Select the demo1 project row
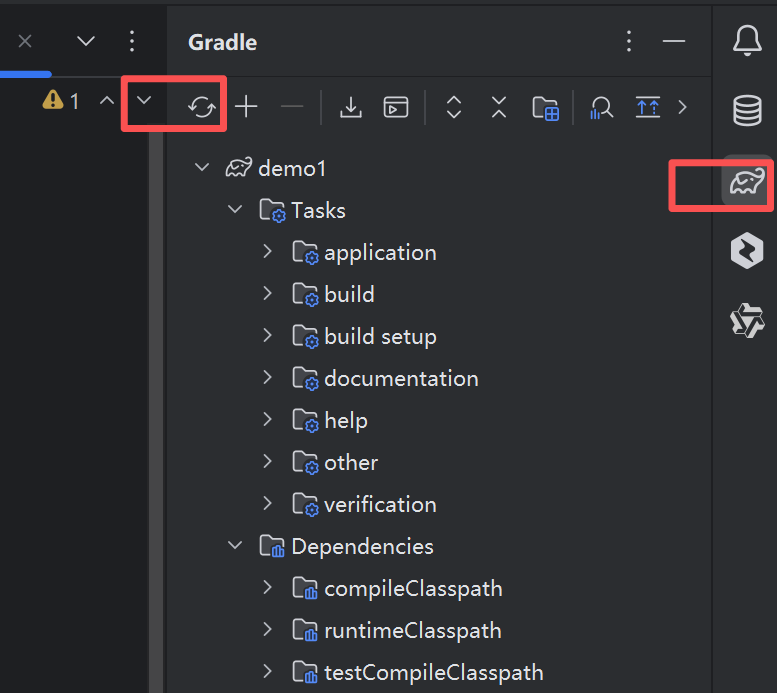The width and height of the screenshot is (777, 693). (x=439, y=168)
